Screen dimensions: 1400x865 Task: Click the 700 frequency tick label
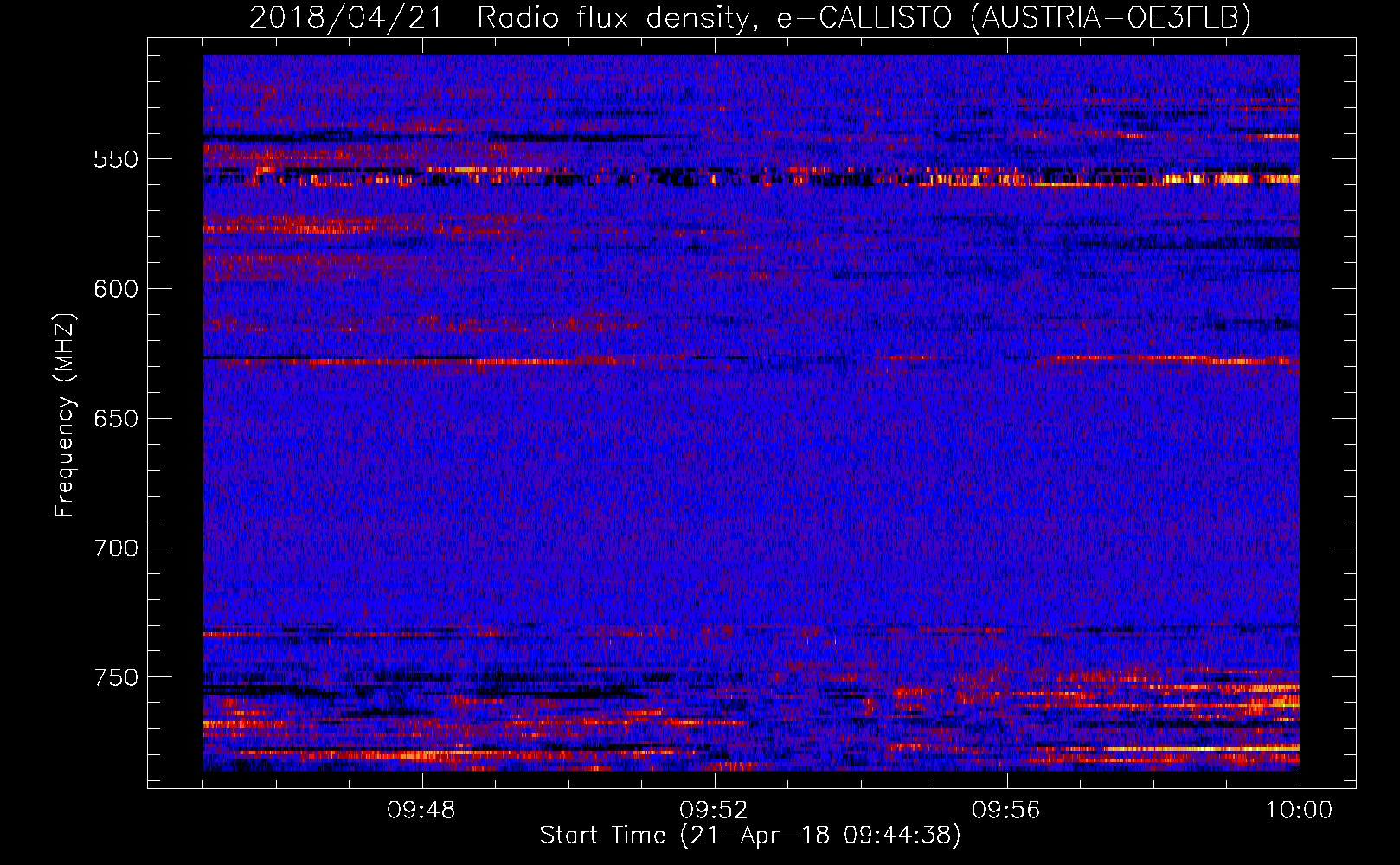(116, 548)
